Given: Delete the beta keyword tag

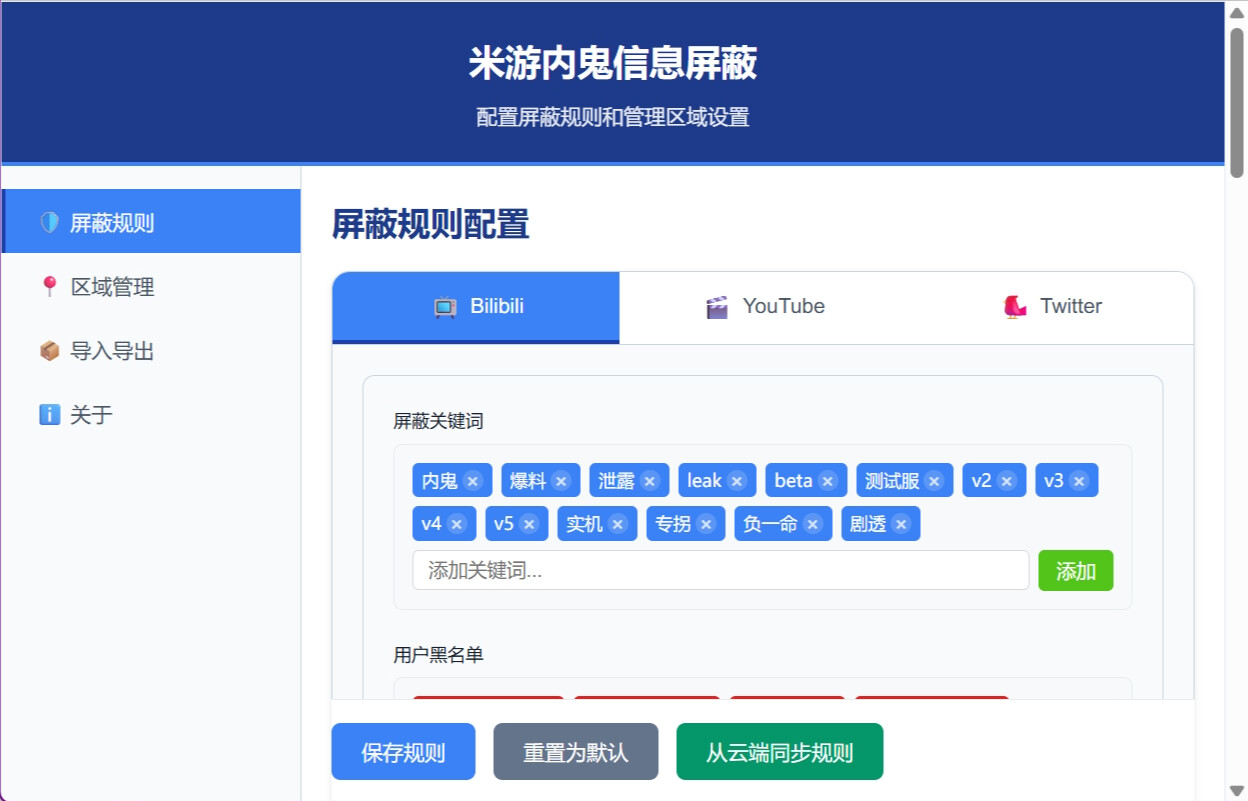Looking at the screenshot, I should (x=828, y=481).
